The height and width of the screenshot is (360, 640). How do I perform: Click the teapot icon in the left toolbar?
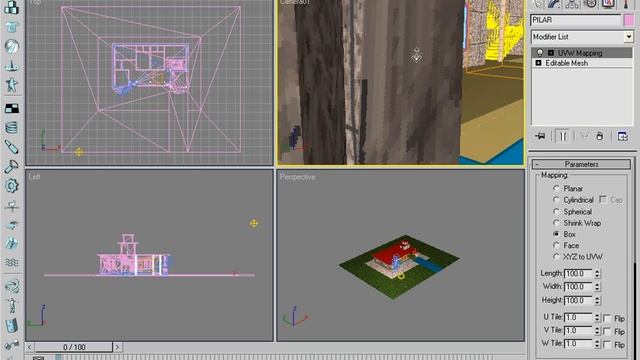click(x=11, y=27)
